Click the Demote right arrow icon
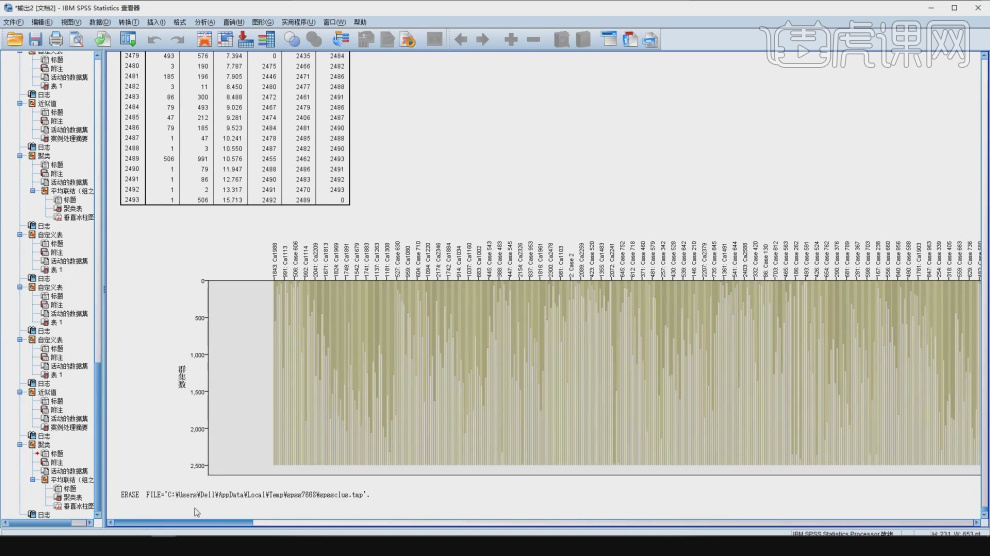The height and width of the screenshot is (556, 990). point(482,39)
